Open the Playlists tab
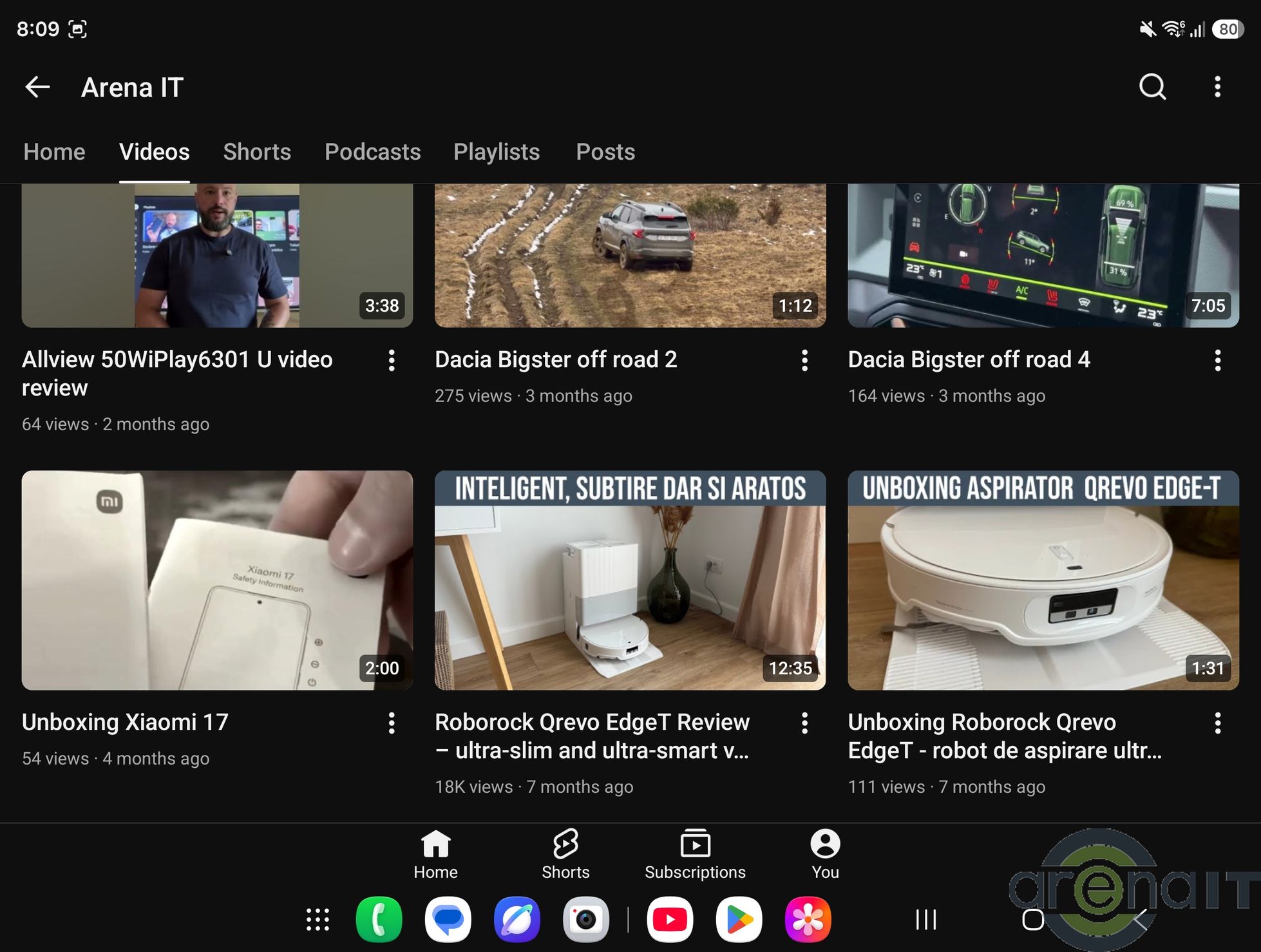Screen dimensions: 1261x952 point(497,152)
